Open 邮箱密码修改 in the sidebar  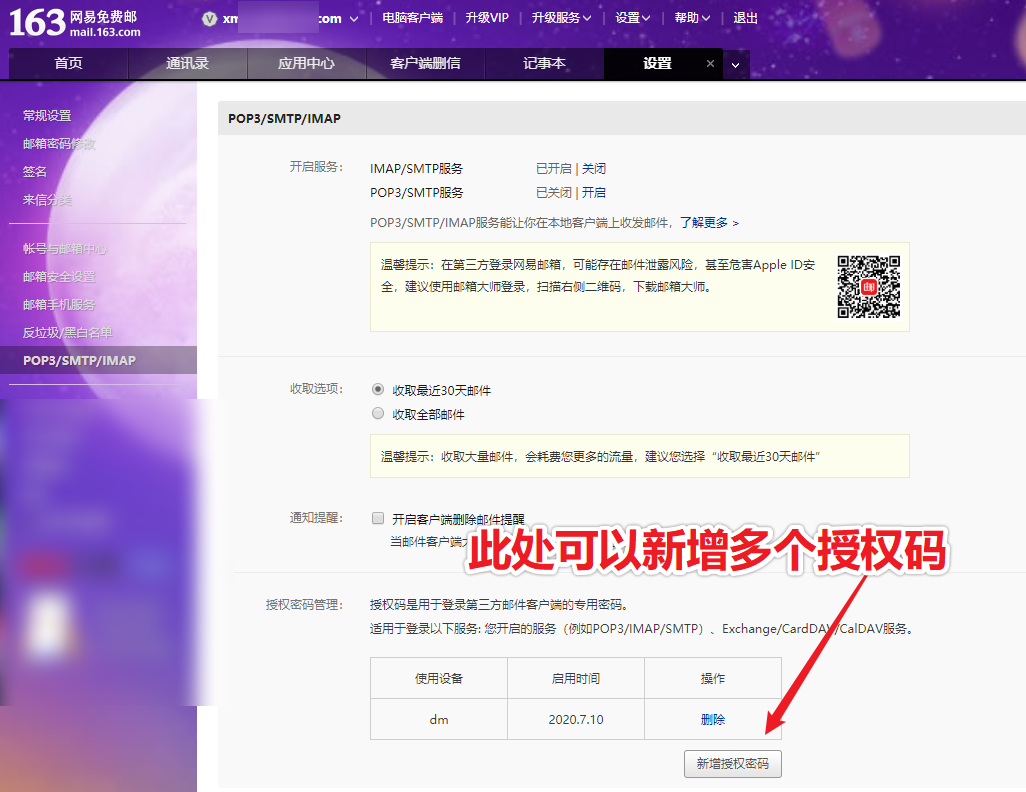click(x=59, y=144)
